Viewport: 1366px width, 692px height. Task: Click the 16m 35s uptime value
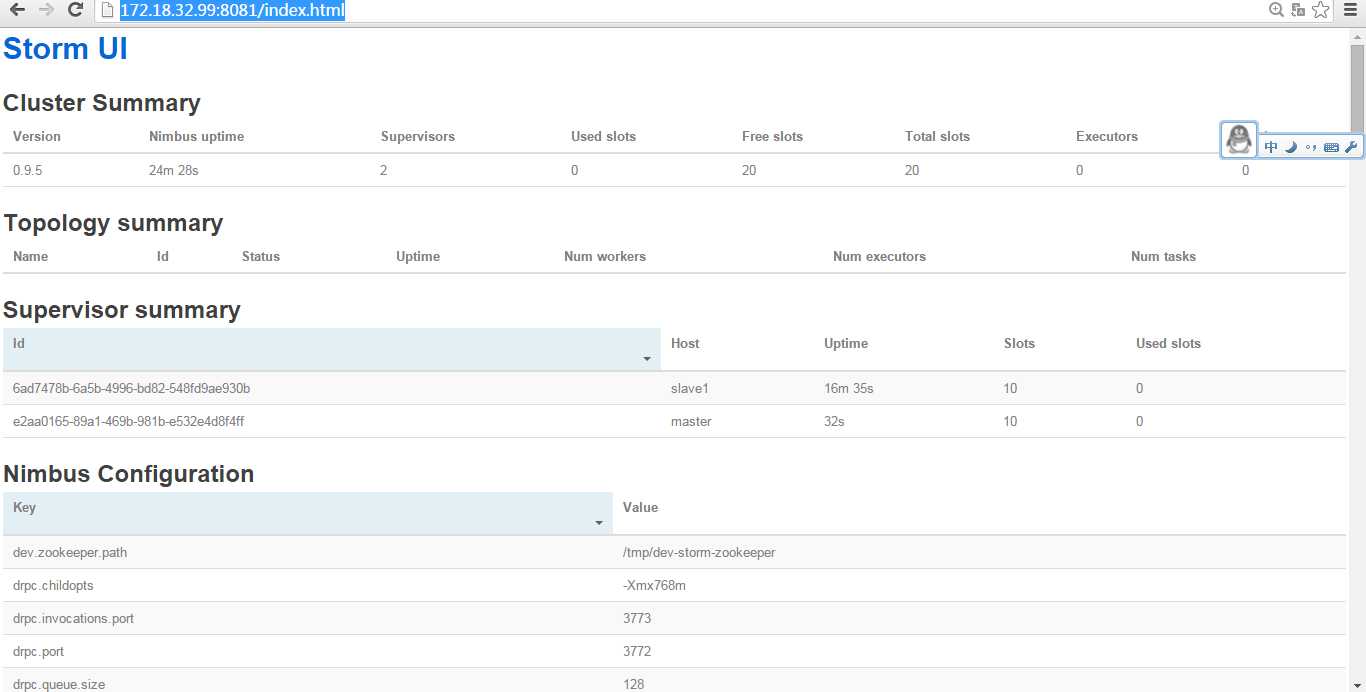pos(849,388)
